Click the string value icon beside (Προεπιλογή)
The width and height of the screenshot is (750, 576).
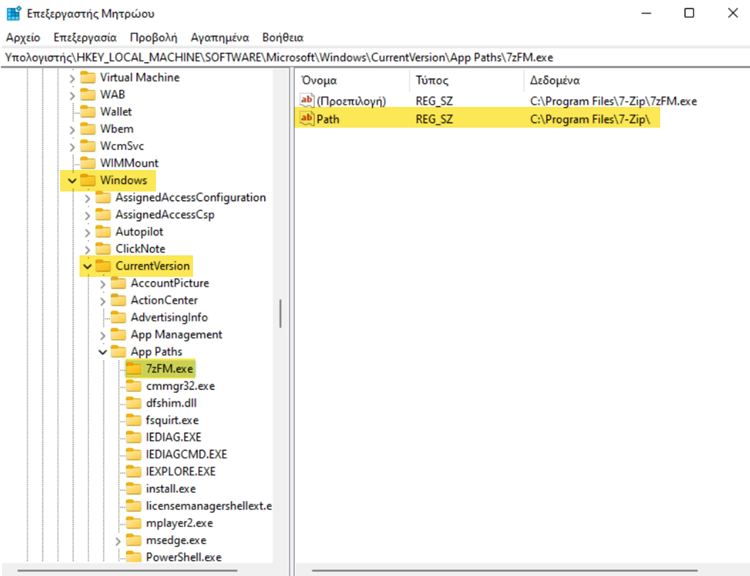point(307,100)
